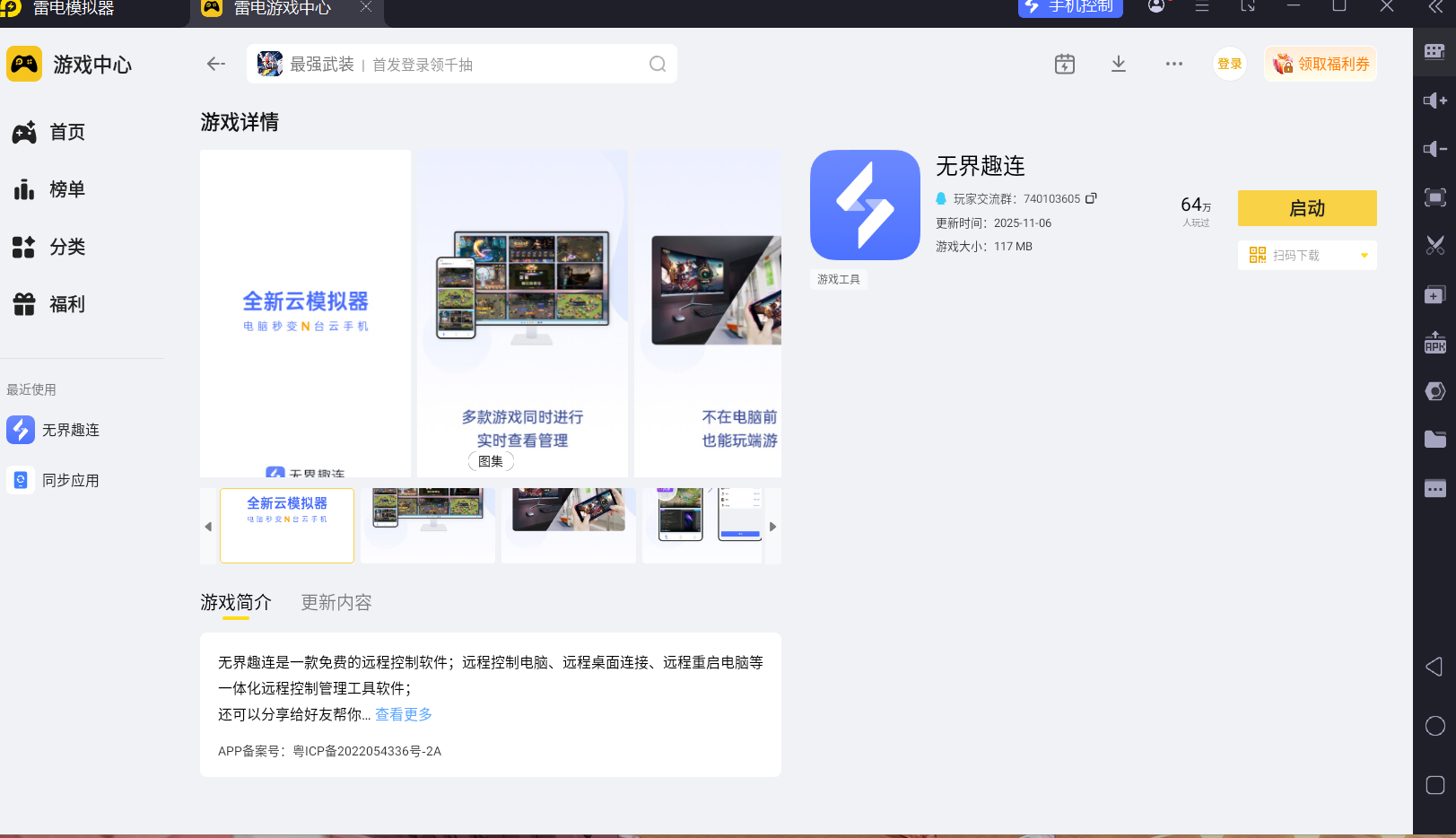1456x838 pixels.
Task: Decrease the emulator volume
Action: pyautogui.click(x=1435, y=149)
